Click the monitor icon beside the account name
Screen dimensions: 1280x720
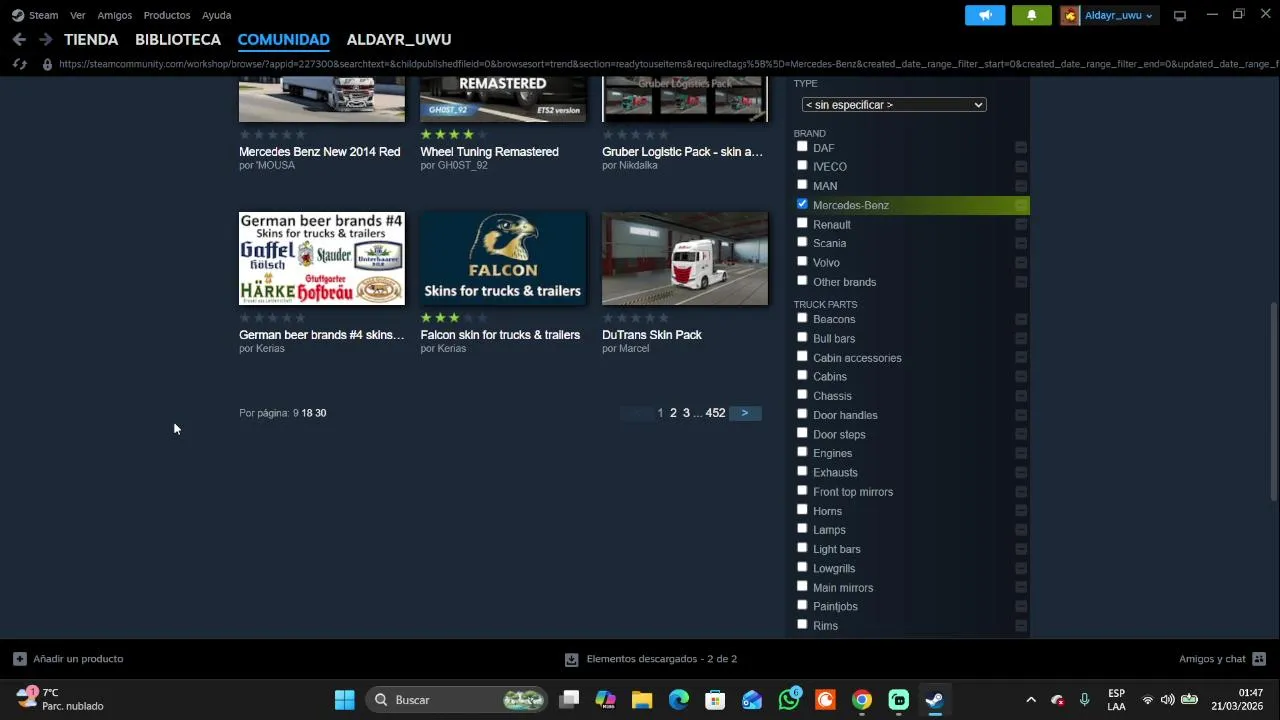(x=1180, y=15)
